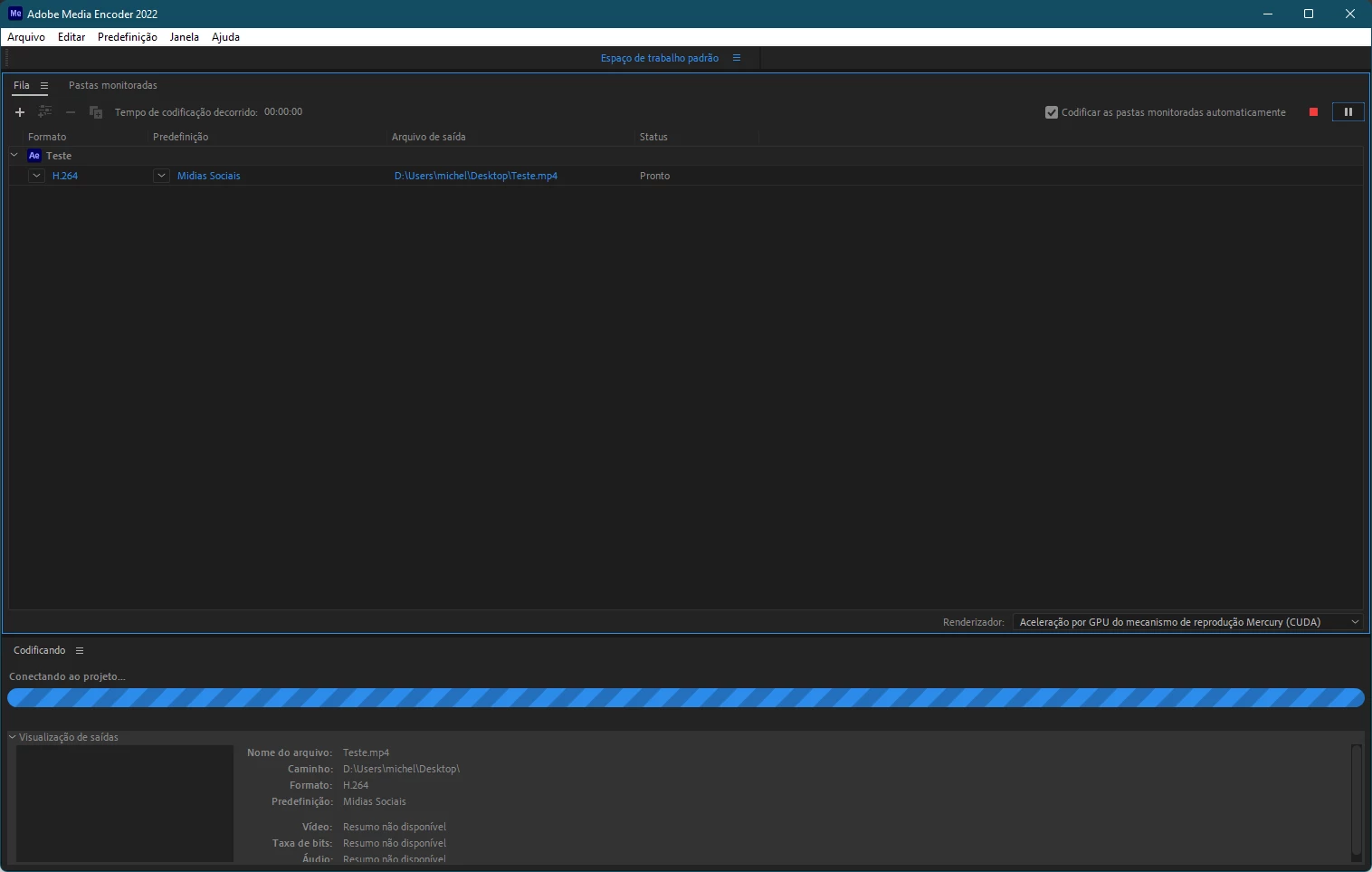Click the elapsed time value 00:00:00
The height and width of the screenshot is (872, 1372).
click(x=283, y=112)
